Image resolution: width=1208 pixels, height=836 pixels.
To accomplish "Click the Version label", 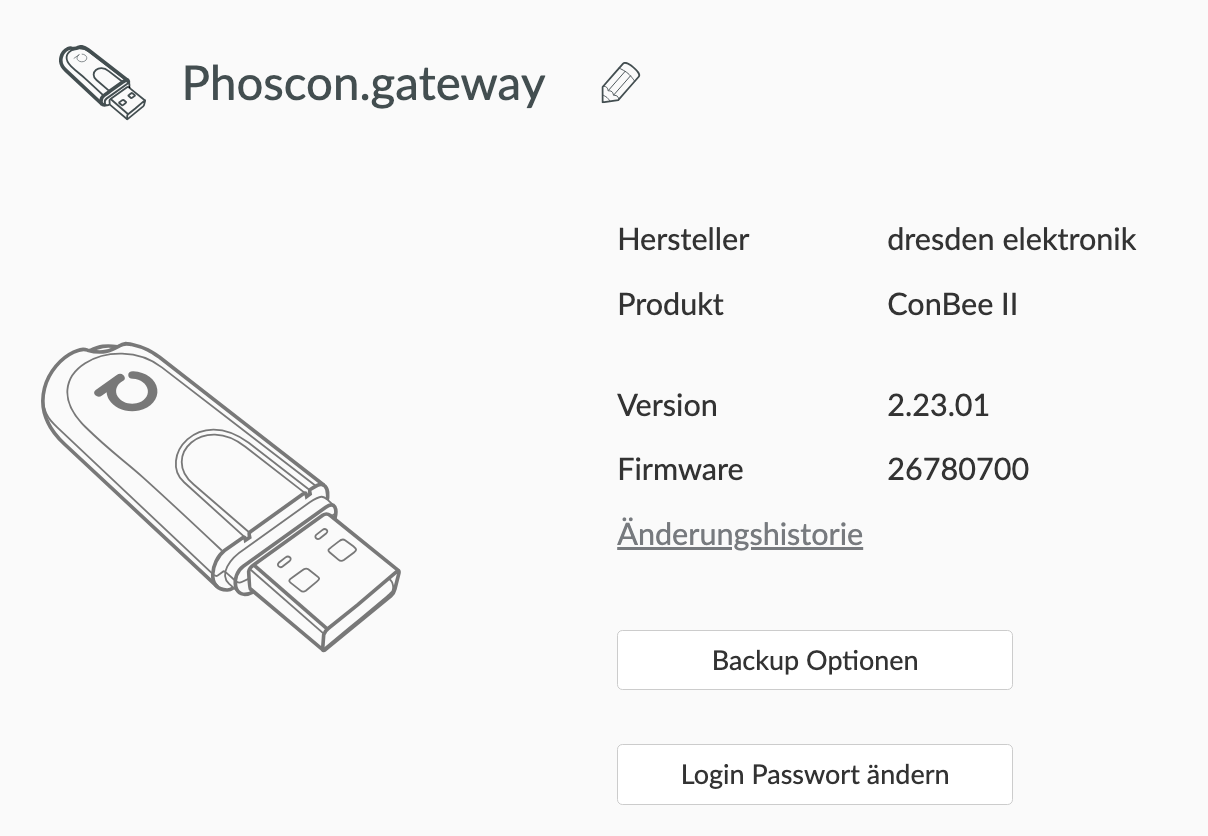I will pyautogui.click(x=667, y=405).
